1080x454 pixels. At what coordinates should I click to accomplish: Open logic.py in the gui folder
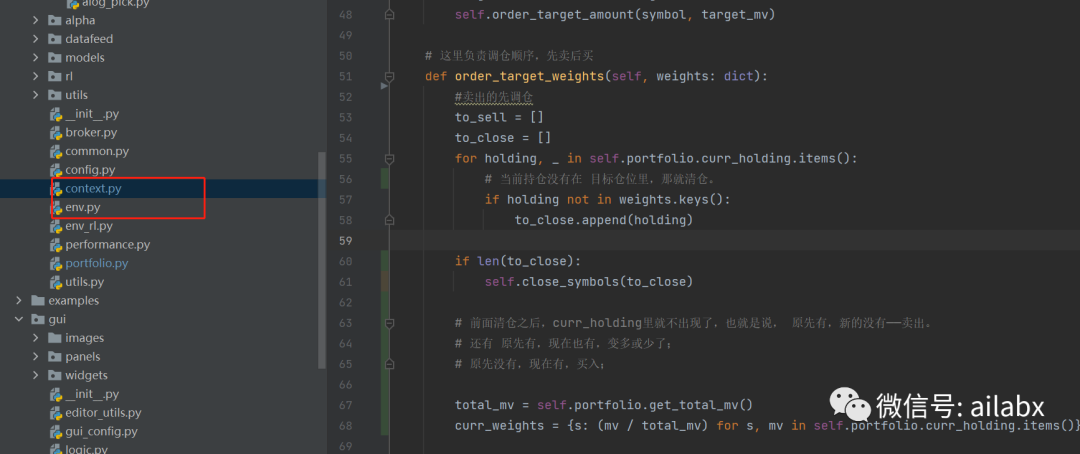[x=86, y=449]
